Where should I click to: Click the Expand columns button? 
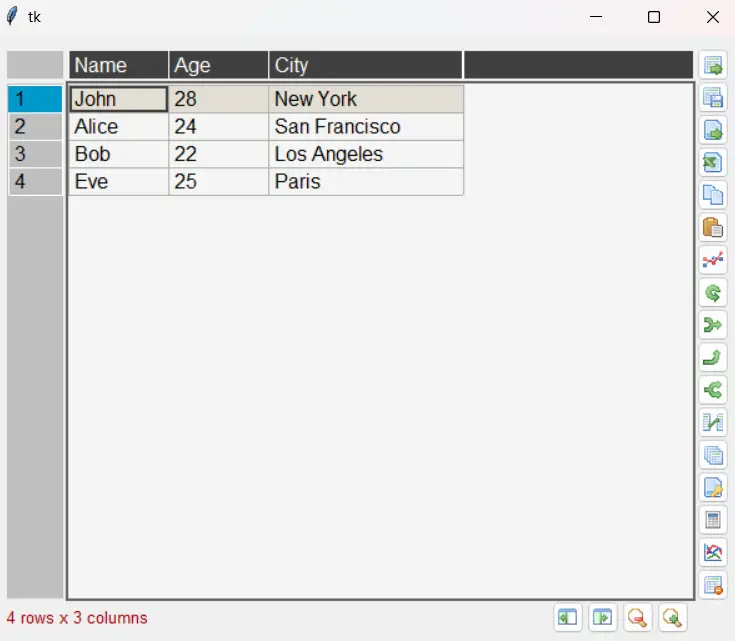[602, 617]
